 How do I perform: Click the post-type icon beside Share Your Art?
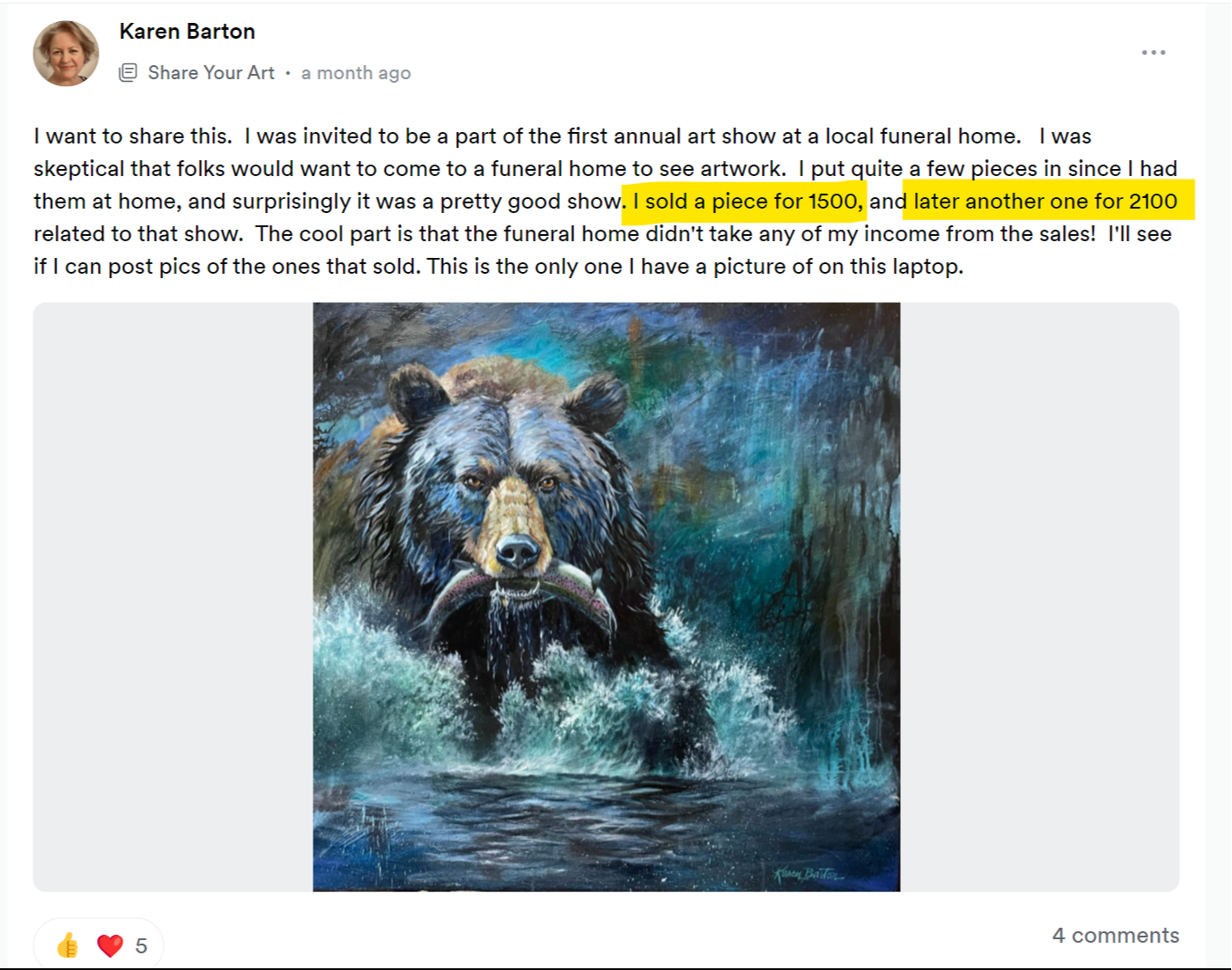click(128, 73)
